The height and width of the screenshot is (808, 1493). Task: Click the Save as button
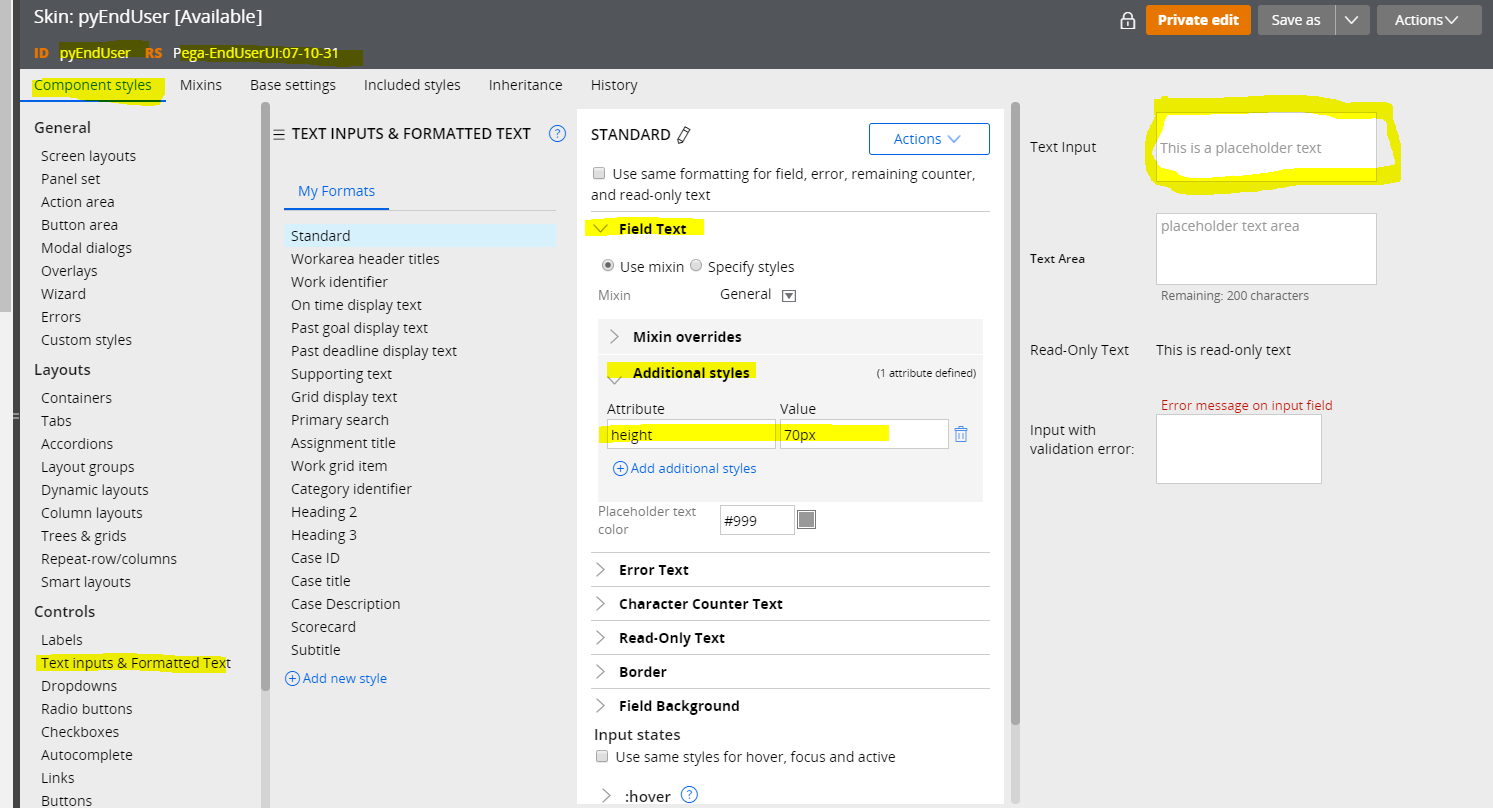click(x=1296, y=19)
